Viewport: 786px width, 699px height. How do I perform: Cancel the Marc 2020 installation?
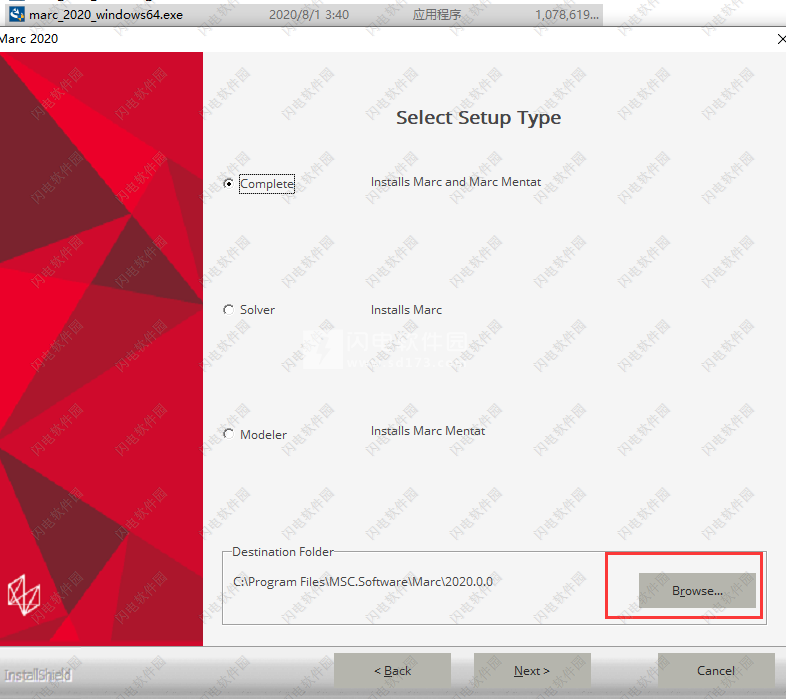tap(716, 670)
